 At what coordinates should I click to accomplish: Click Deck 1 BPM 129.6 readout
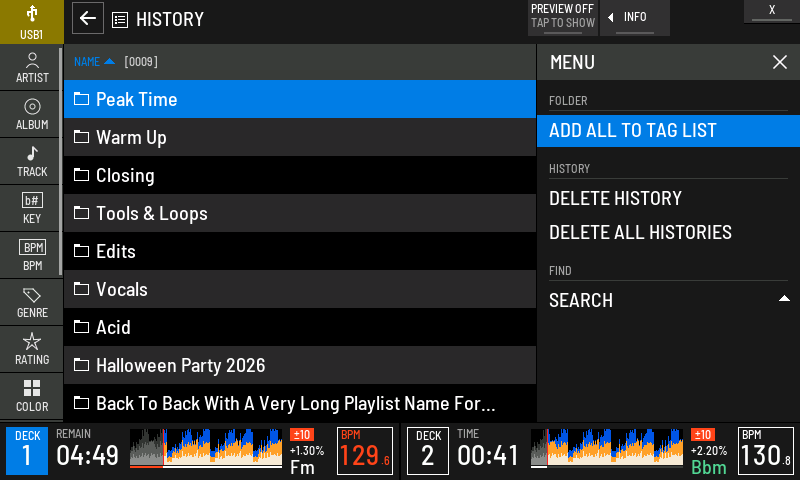365,451
